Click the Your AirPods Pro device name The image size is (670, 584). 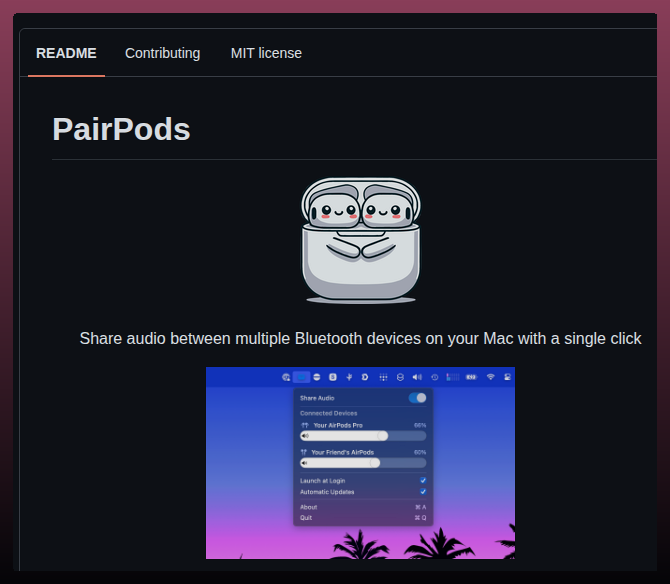338,425
